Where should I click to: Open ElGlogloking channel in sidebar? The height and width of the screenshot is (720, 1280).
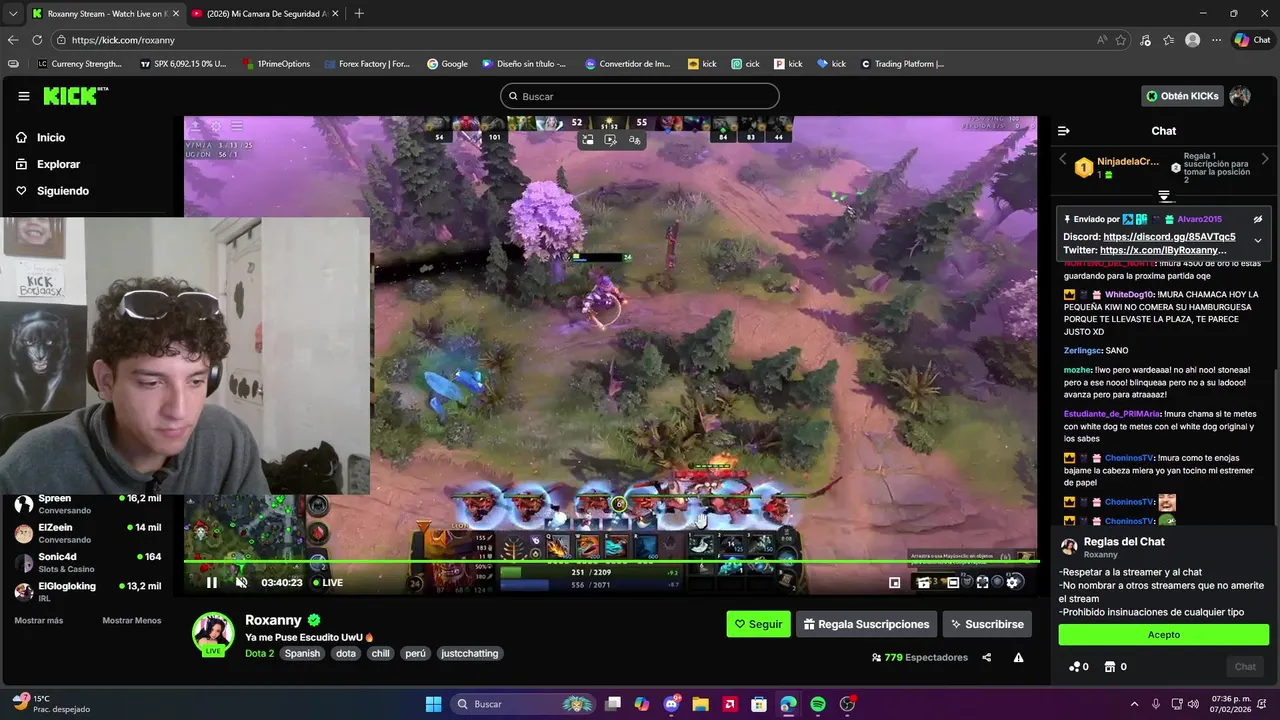(x=88, y=591)
